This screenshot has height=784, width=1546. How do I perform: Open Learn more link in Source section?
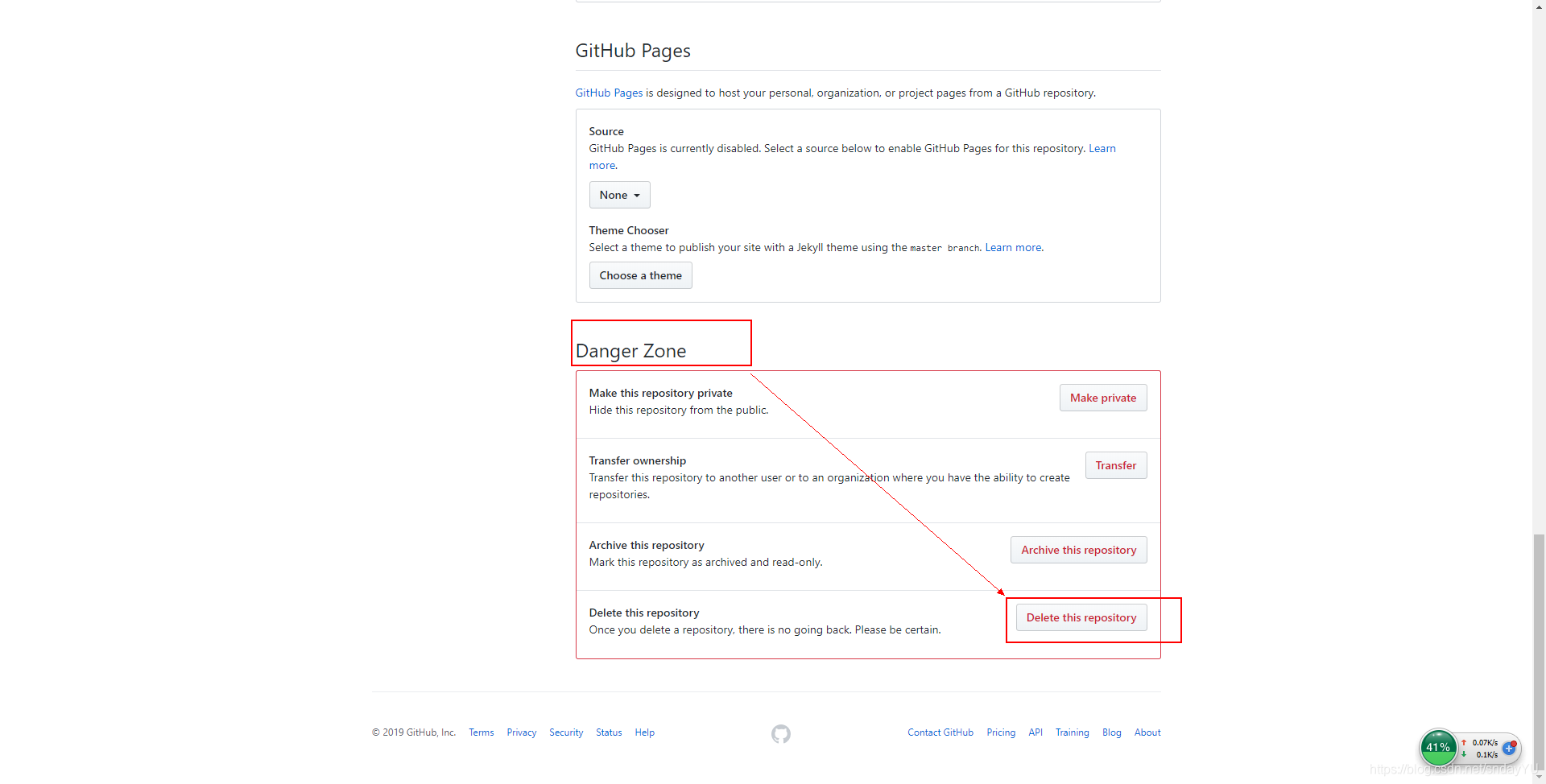tap(1102, 148)
